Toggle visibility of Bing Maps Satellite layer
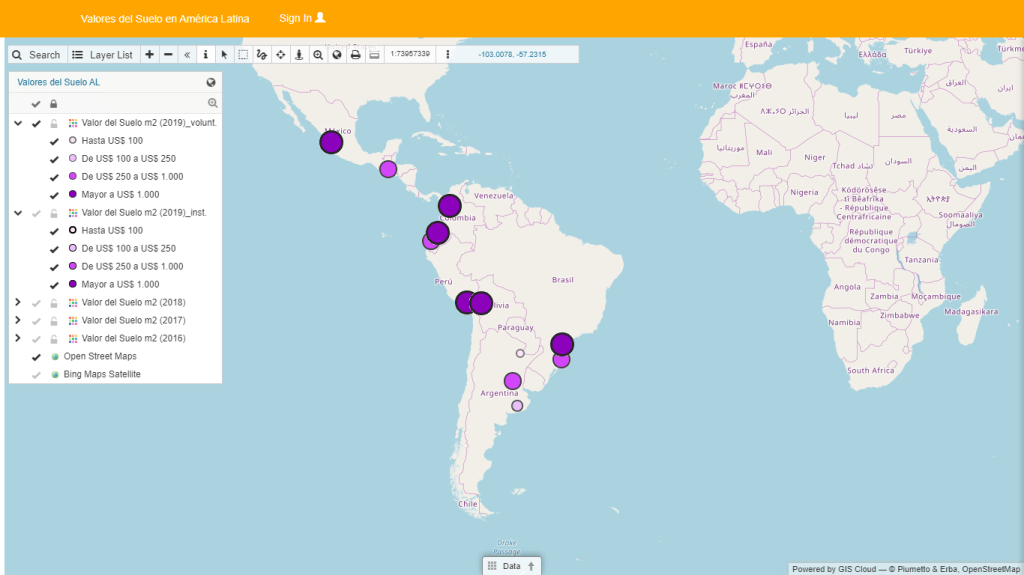 (36, 374)
